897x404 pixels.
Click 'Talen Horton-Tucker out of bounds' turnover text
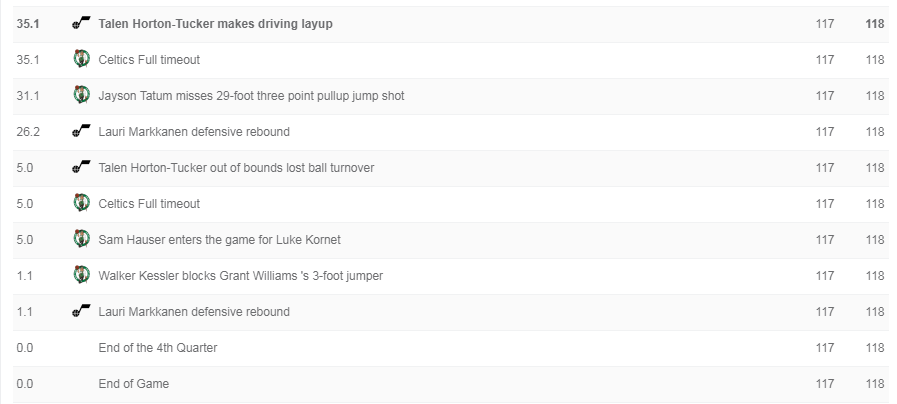click(x=236, y=168)
